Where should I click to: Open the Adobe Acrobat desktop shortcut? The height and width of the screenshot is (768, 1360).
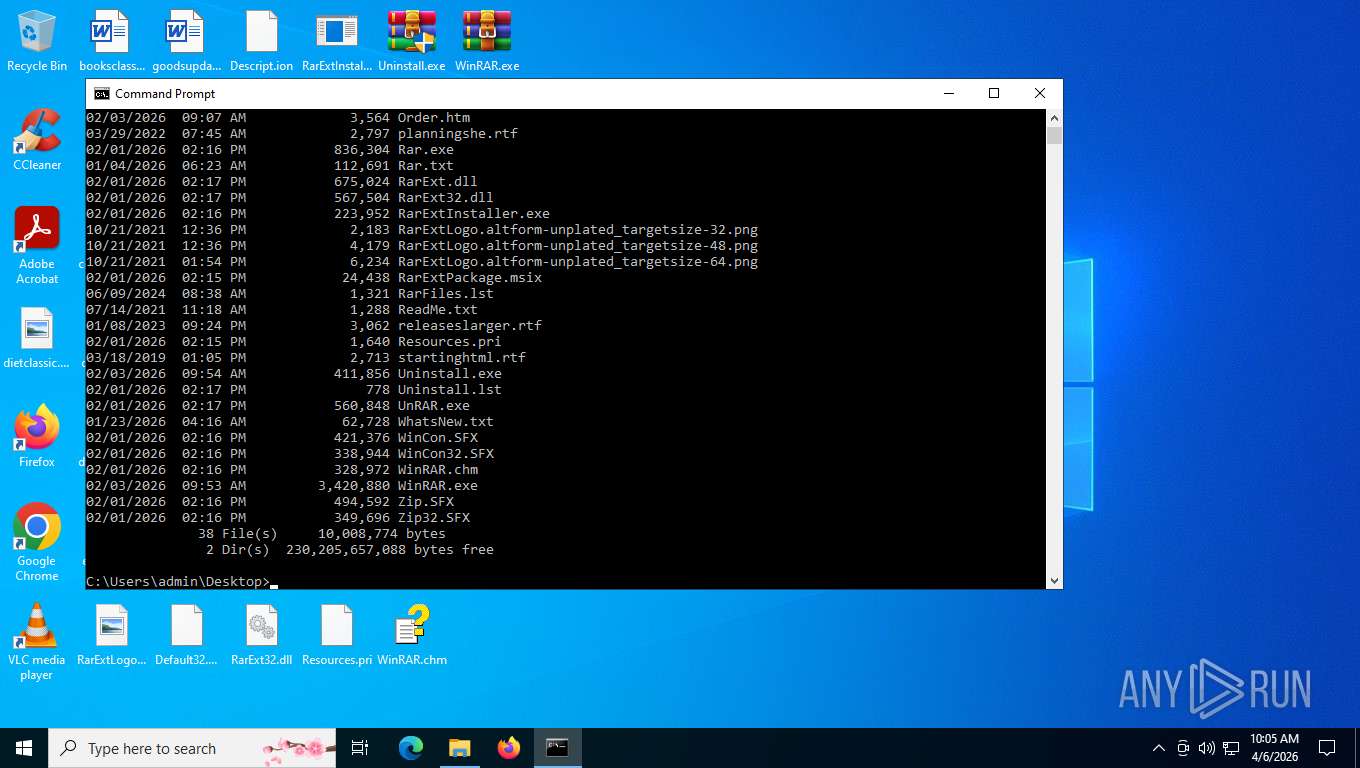[x=37, y=245]
